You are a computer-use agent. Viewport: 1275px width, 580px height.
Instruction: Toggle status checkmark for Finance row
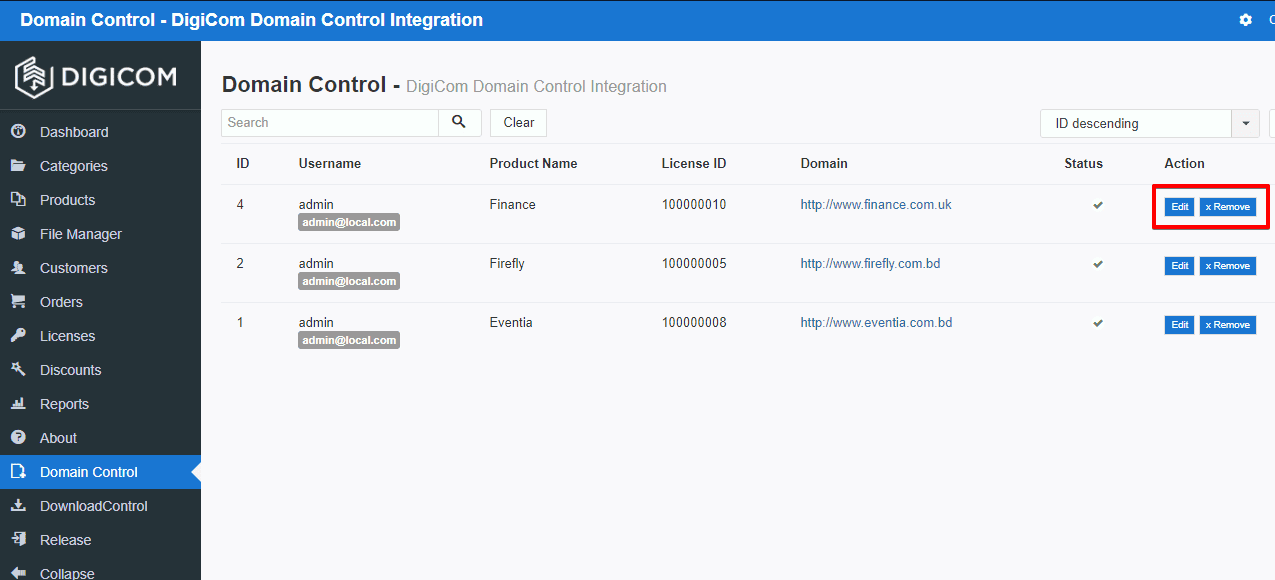click(1097, 204)
